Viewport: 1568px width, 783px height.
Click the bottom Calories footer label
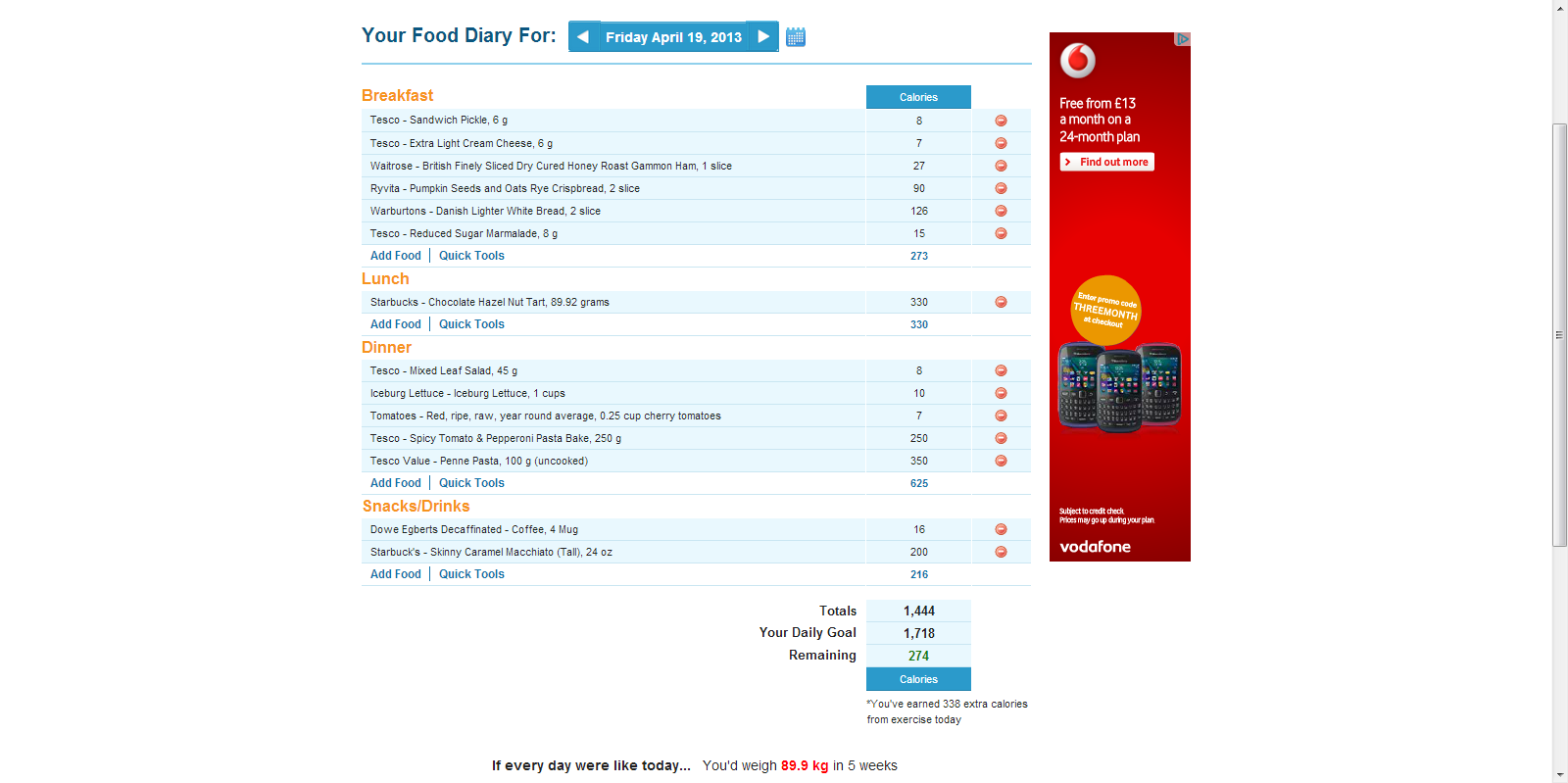[918, 679]
